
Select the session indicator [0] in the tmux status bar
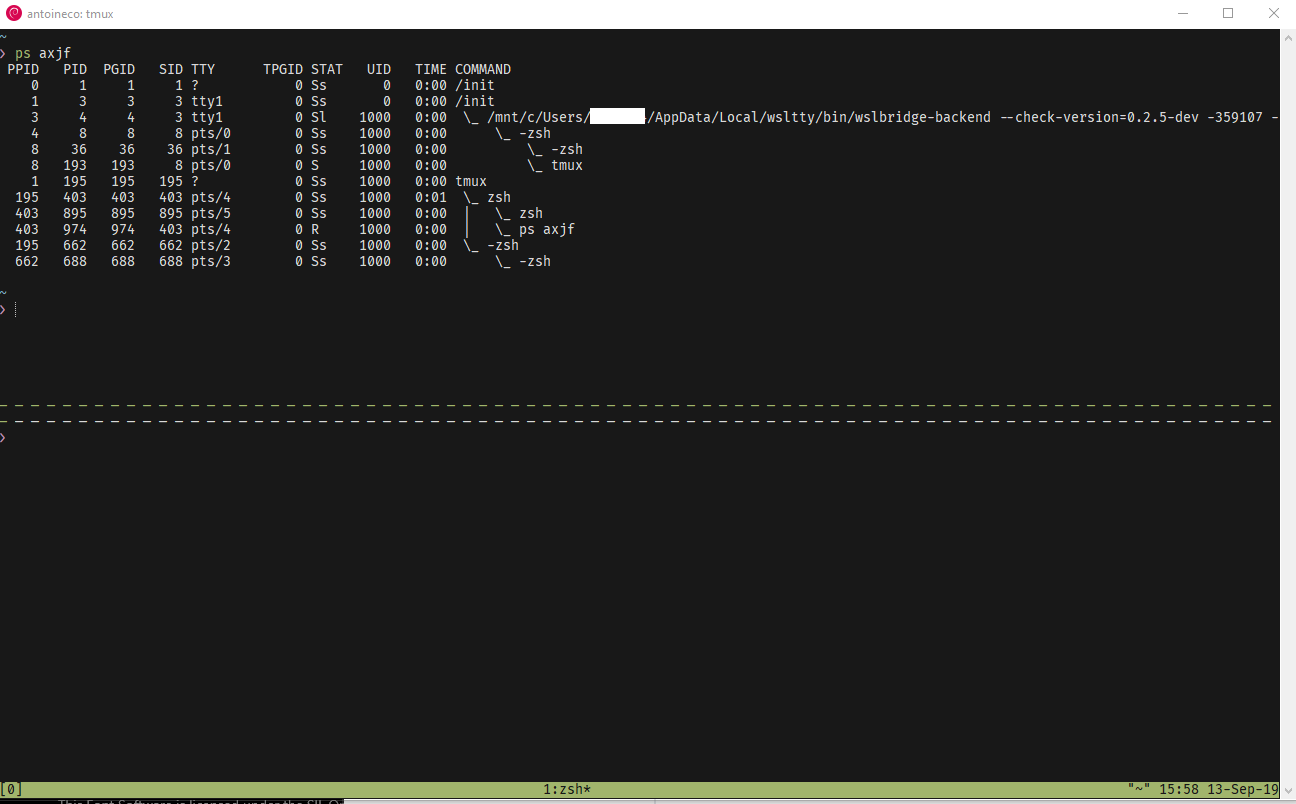[x=10, y=789]
